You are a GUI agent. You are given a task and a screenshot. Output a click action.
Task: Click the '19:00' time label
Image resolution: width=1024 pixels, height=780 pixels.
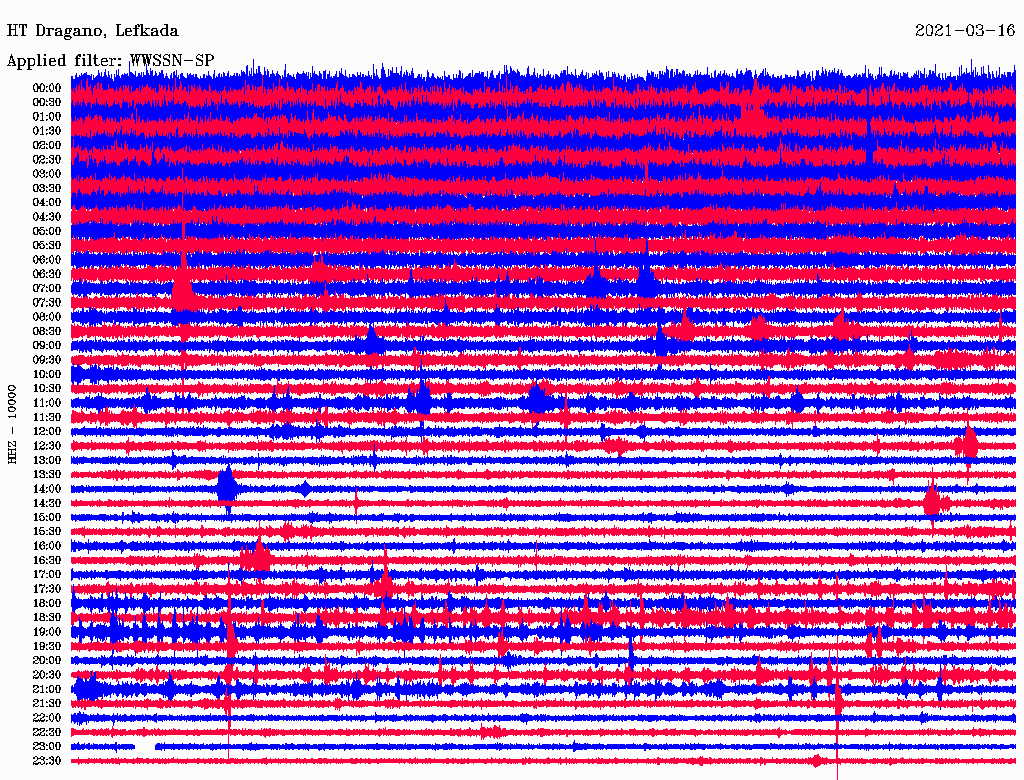pyautogui.click(x=47, y=632)
